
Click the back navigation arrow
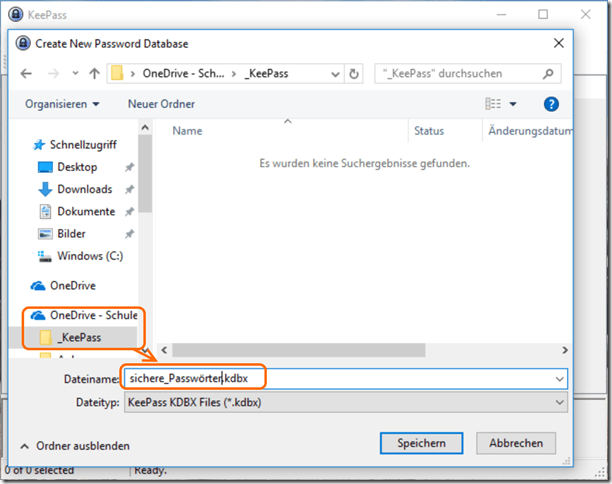point(26,74)
